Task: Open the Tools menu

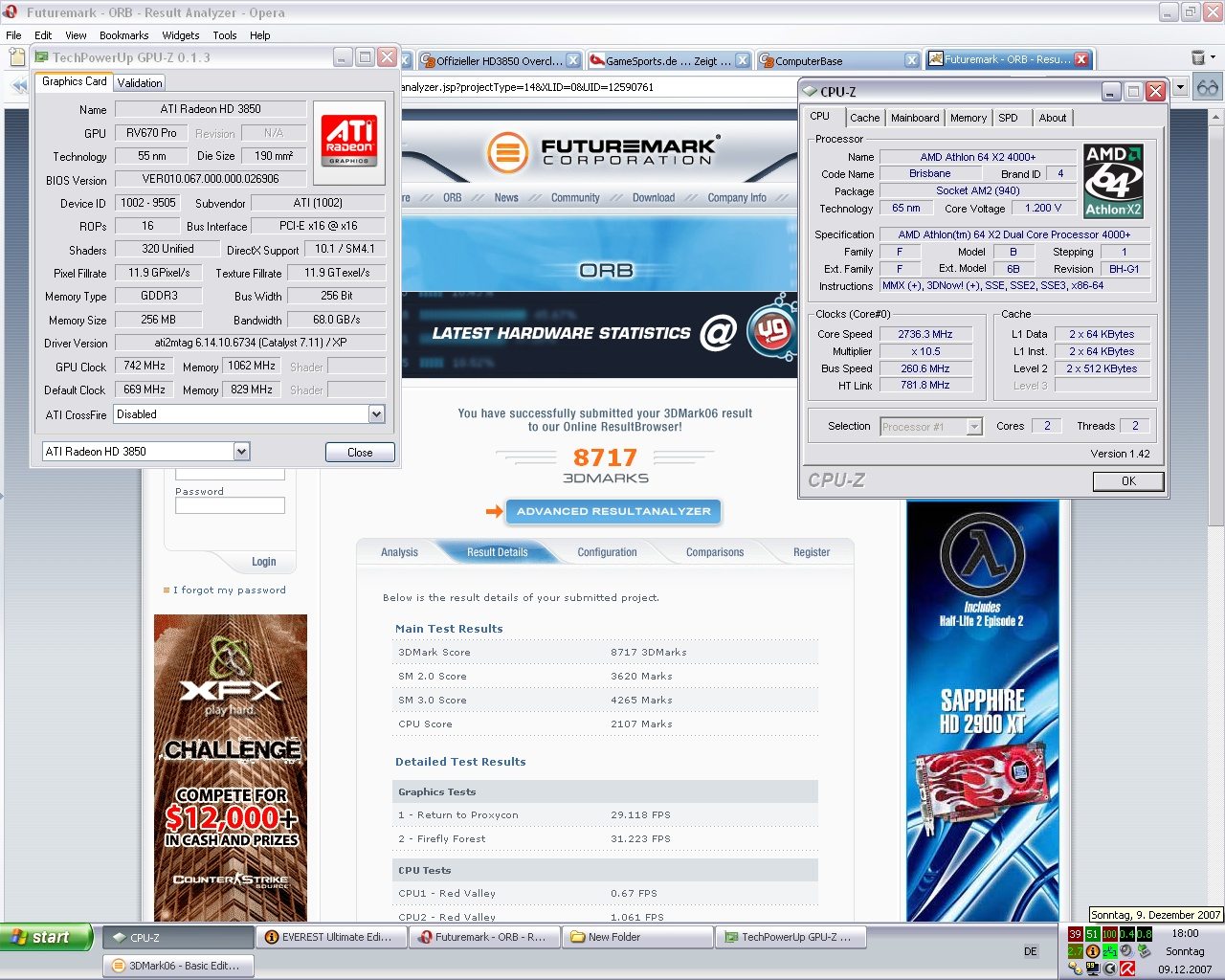Action: [x=225, y=35]
